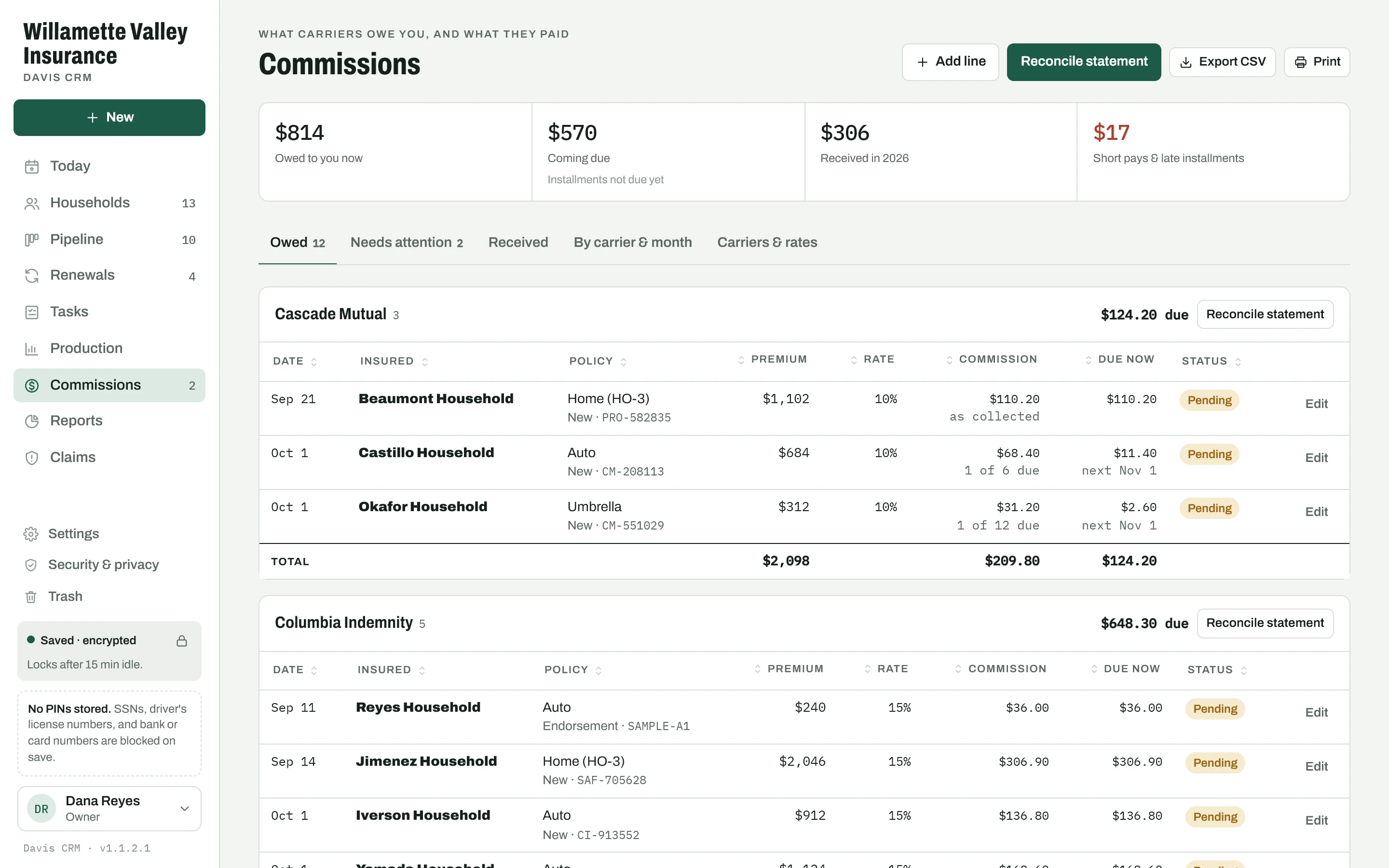Open the Castillo Household record
Viewport: 1389px width, 868px height.
[426, 453]
